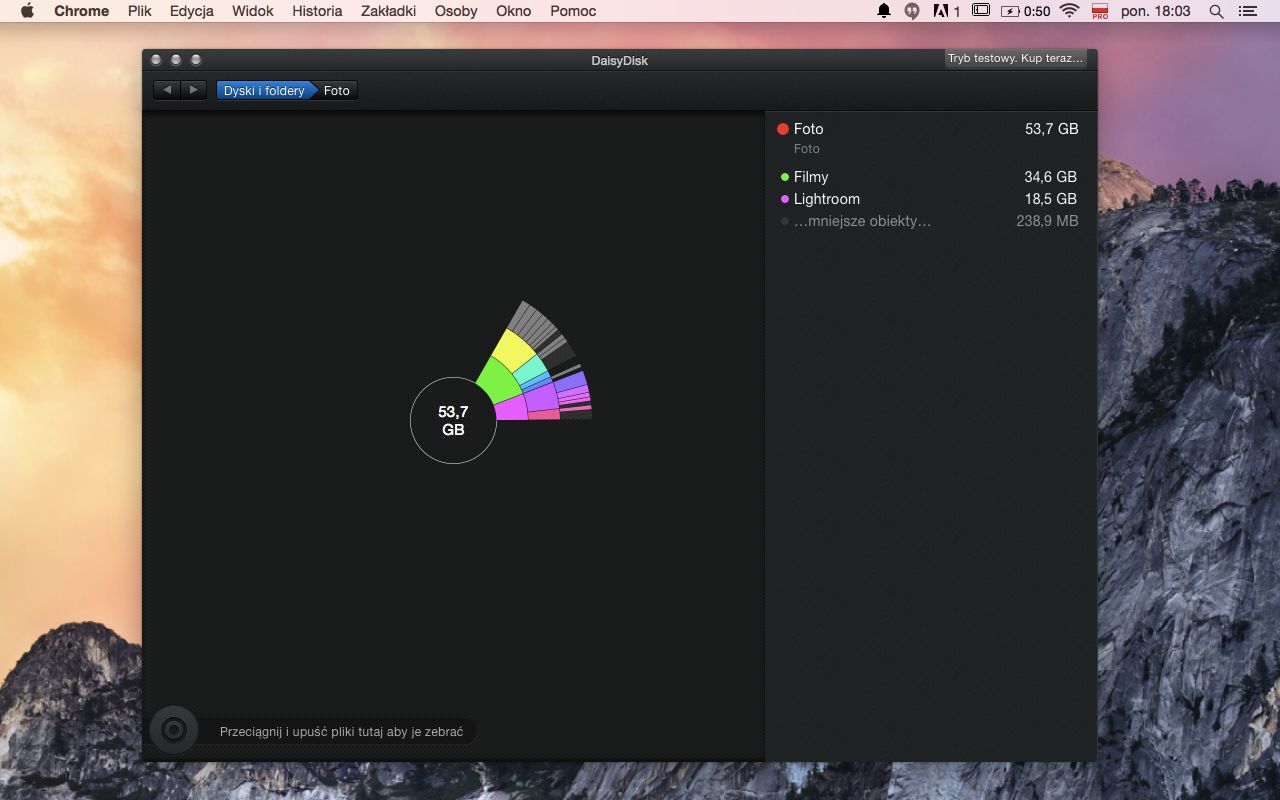1280x800 pixels.
Task: Go forward with the right arrow button
Action: click(194, 90)
